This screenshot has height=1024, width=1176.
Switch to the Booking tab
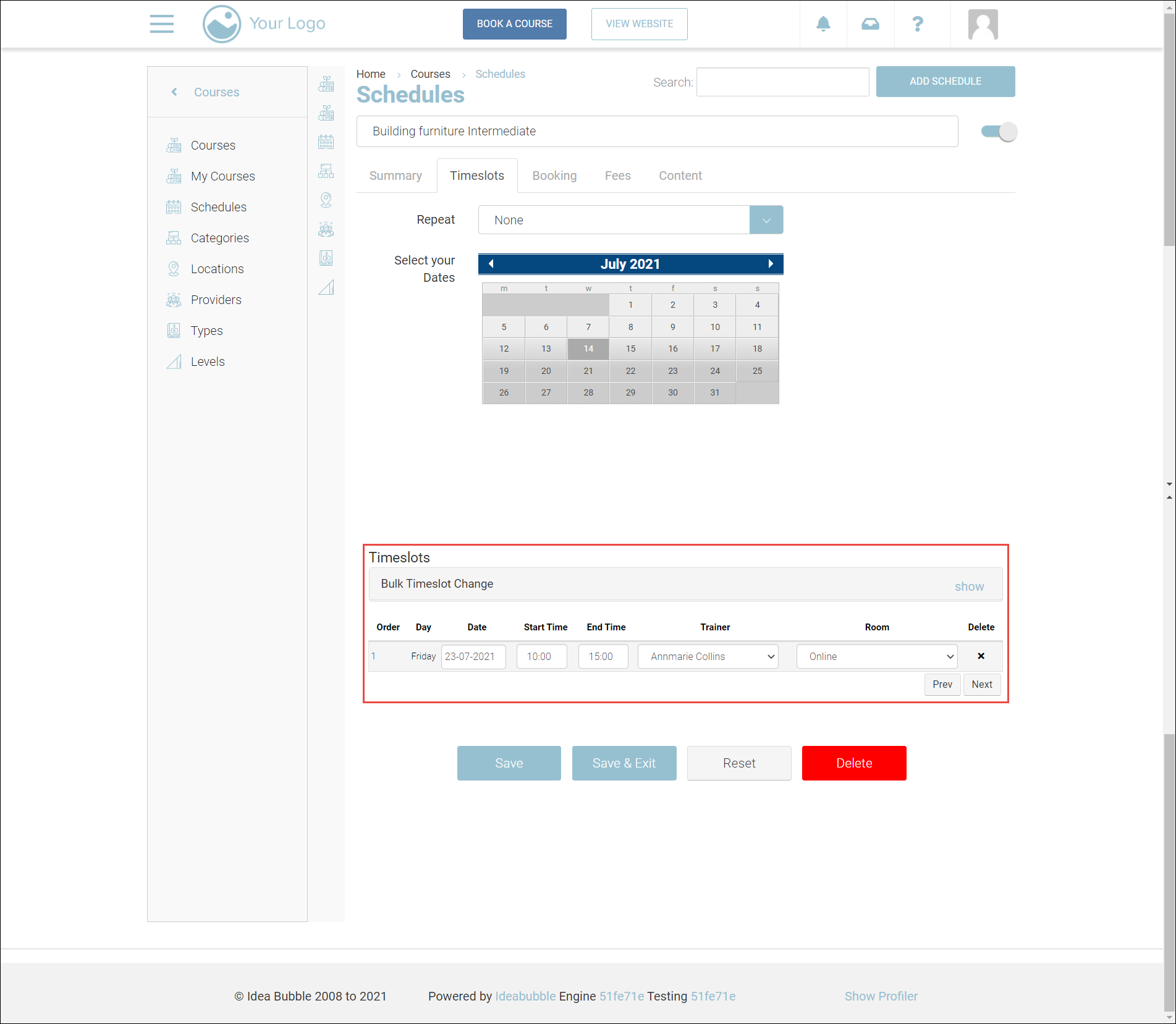pos(554,176)
